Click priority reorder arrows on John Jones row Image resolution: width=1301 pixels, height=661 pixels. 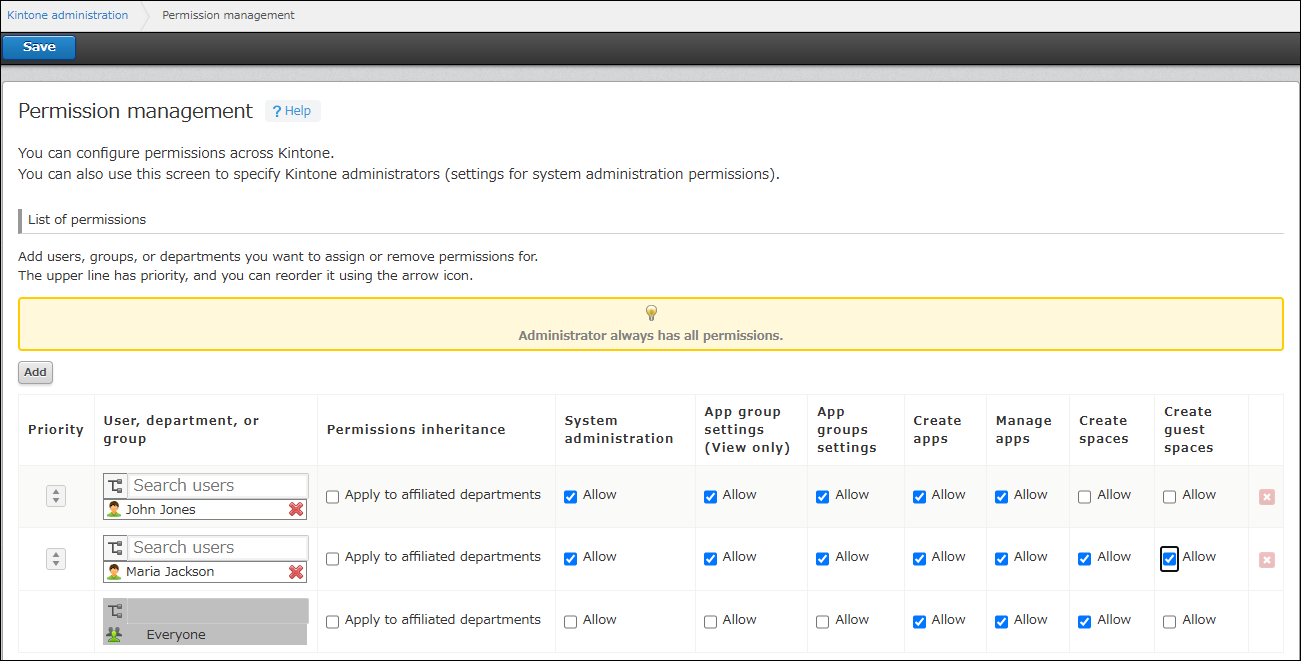point(55,495)
